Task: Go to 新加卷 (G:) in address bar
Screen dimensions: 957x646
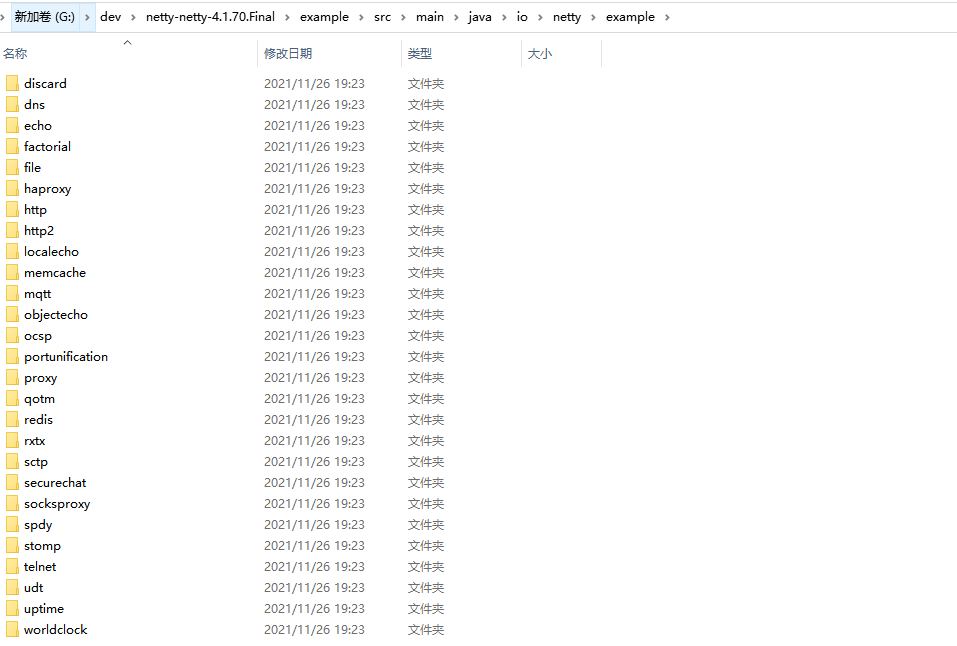Action: tap(45, 17)
